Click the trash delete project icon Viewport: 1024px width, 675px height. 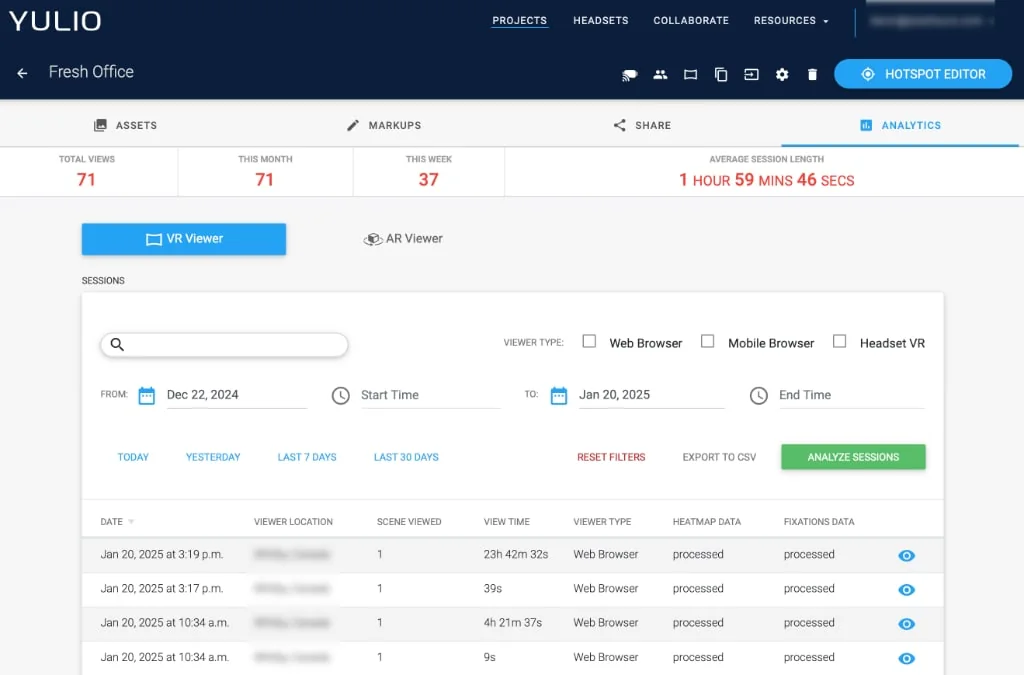coord(812,74)
